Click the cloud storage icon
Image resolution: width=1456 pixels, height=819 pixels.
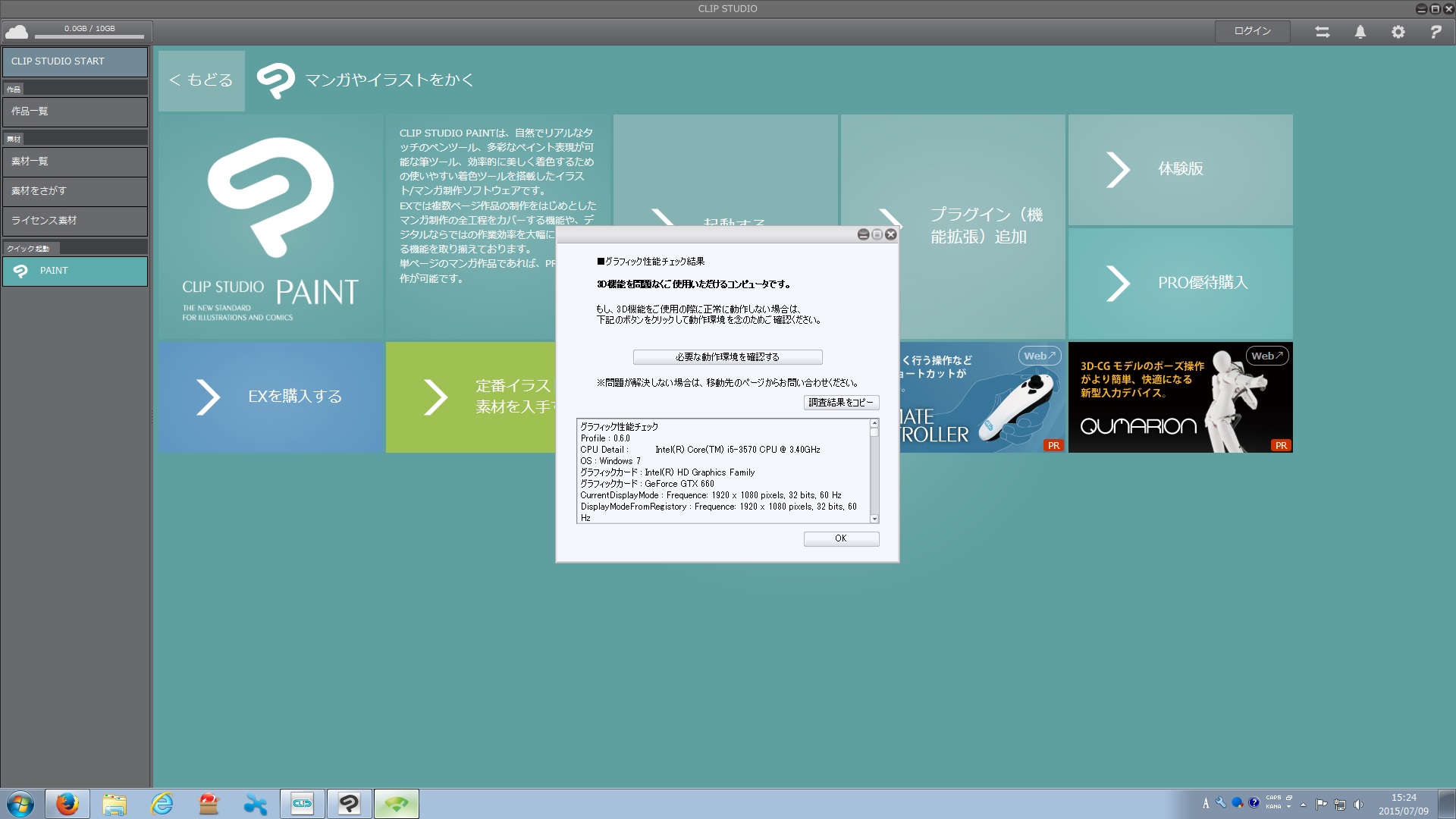pos(17,32)
